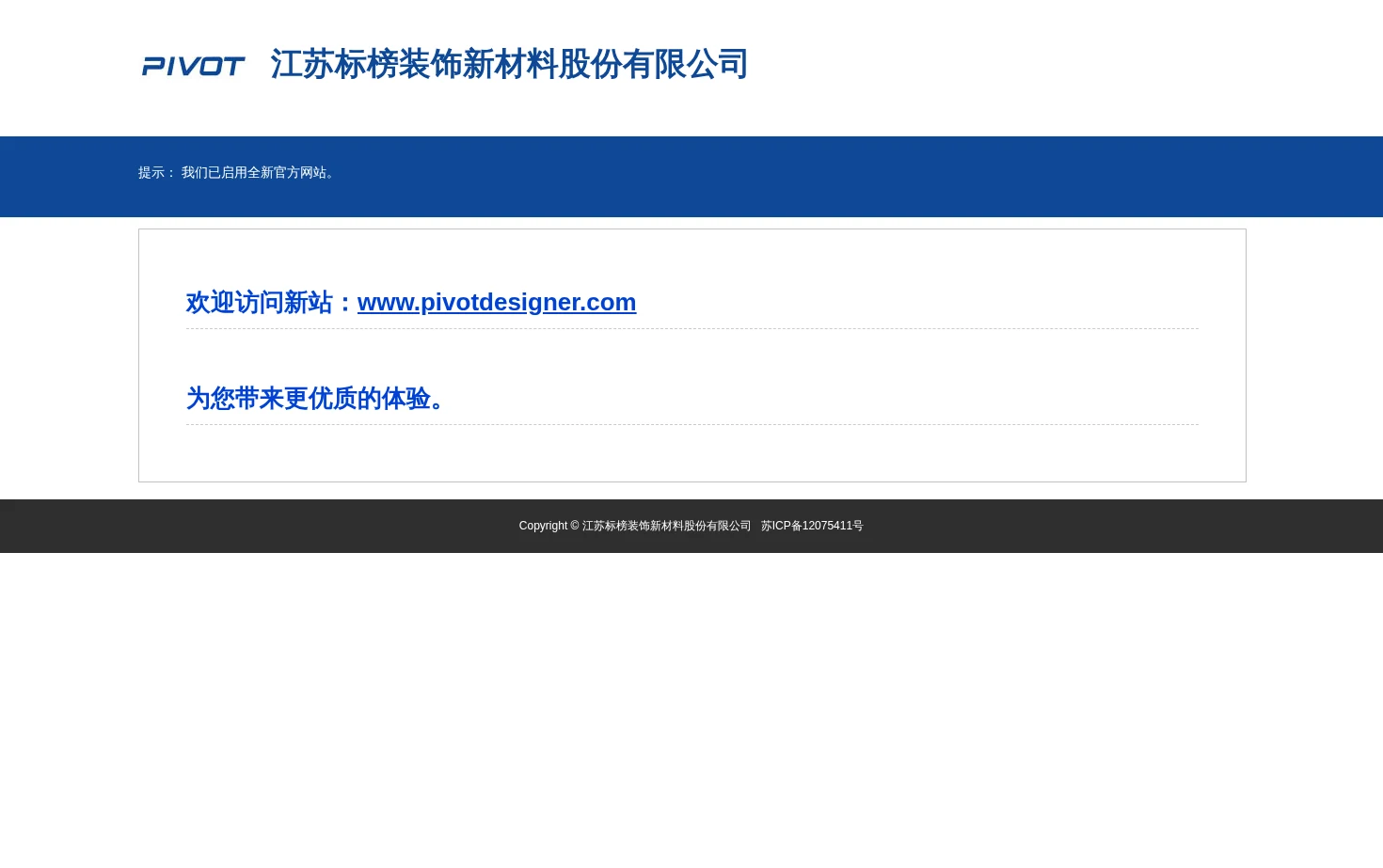Click the PIVOT logo in the header
This screenshot has width=1383, height=868.
coord(194,66)
